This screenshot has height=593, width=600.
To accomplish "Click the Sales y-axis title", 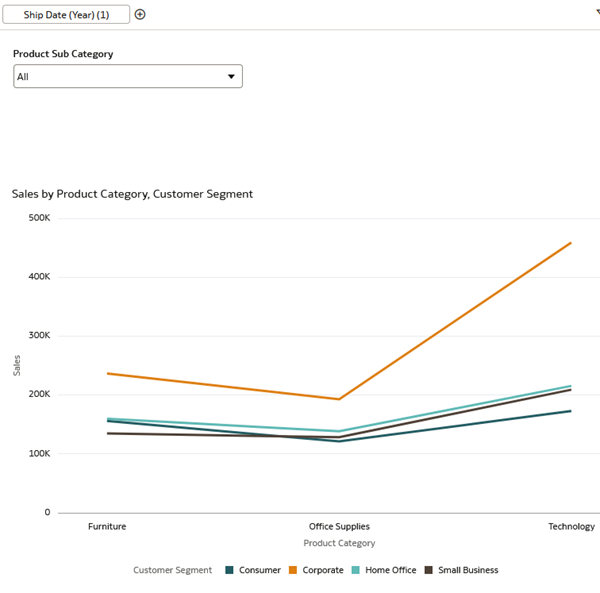I will 17,365.
